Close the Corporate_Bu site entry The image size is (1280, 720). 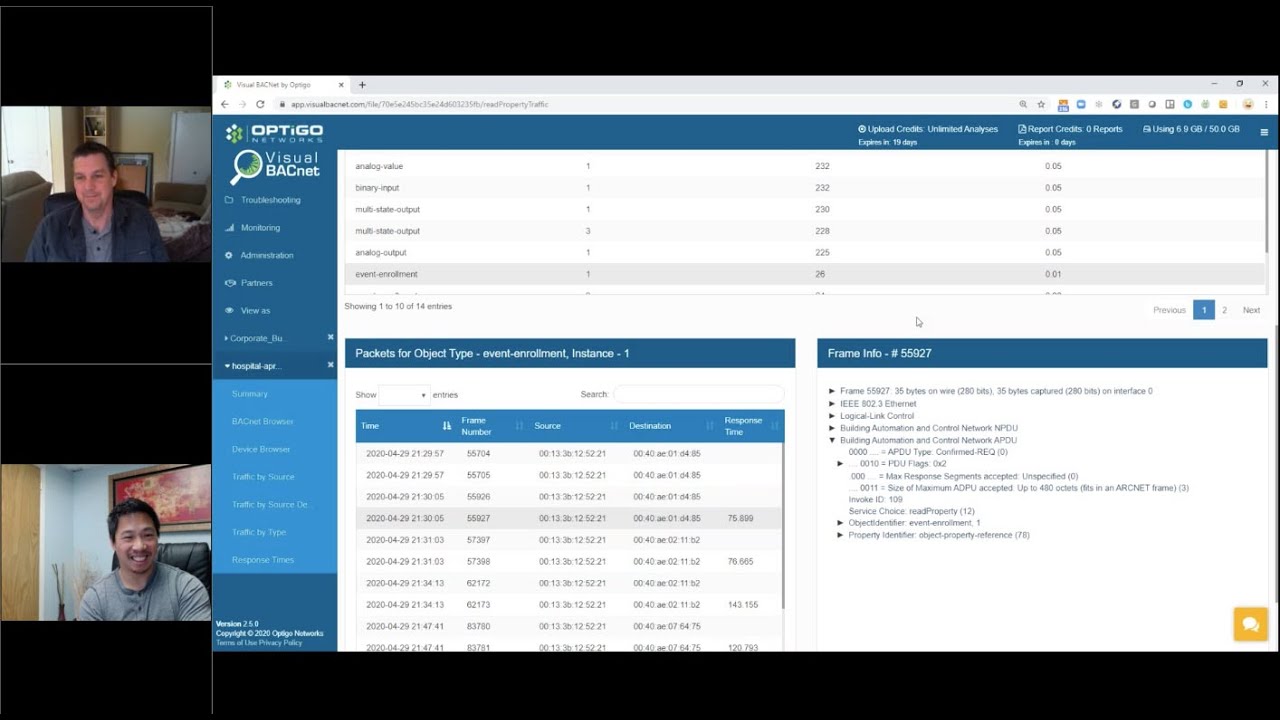pyautogui.click(x=330, y=338)
